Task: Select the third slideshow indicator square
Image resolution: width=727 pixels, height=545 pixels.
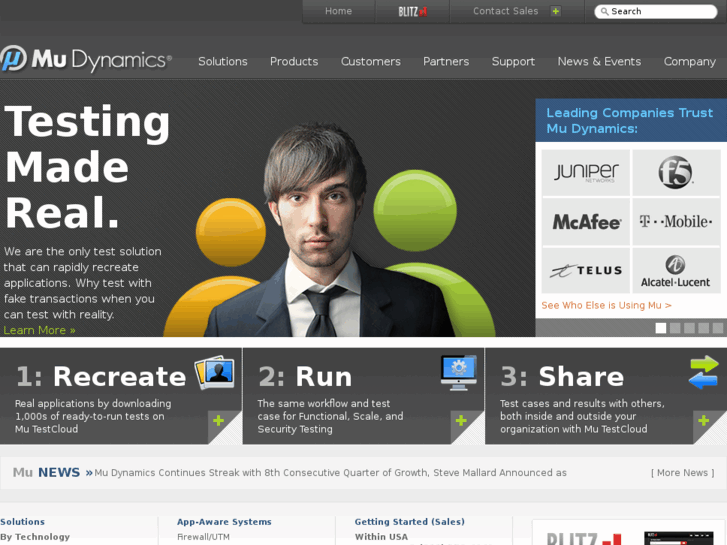Action: [x=689, y=328]
